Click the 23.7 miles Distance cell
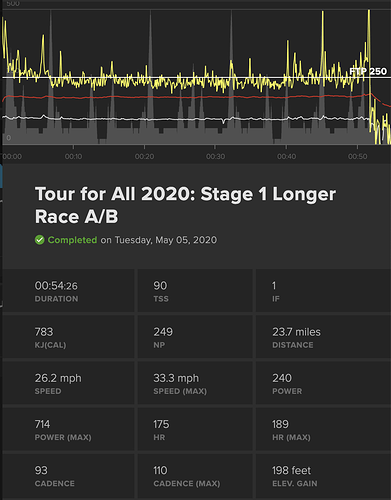This screenshot has height=500, width=391. [323, 337]
